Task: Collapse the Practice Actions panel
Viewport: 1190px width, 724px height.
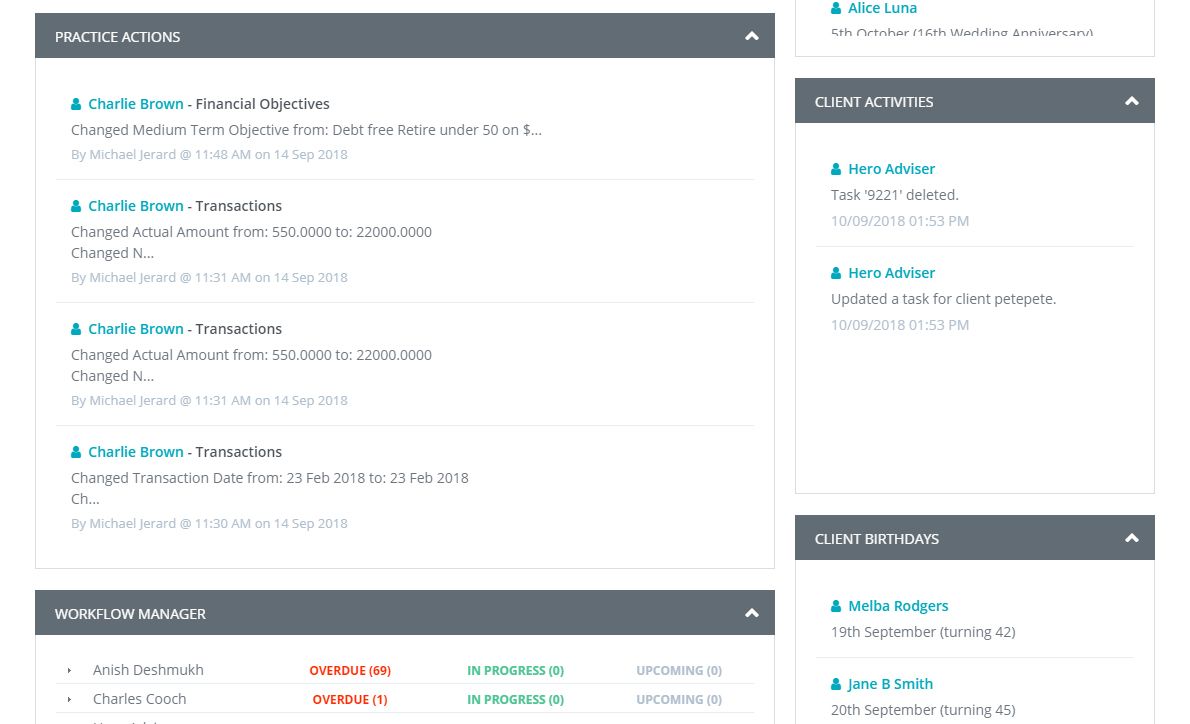Action: point(752,37)
